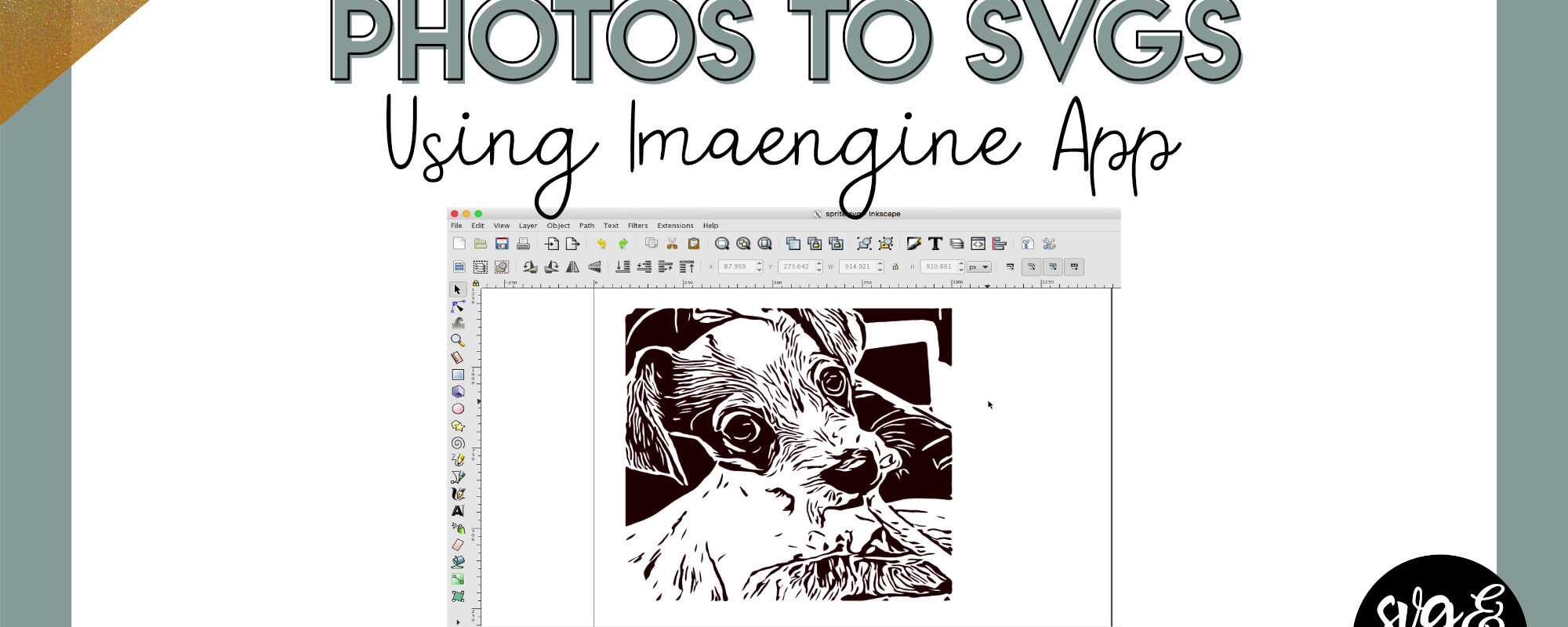Toggle the width/height lock icon
This screenshot has width=1568, height=627.
[895, 266]
